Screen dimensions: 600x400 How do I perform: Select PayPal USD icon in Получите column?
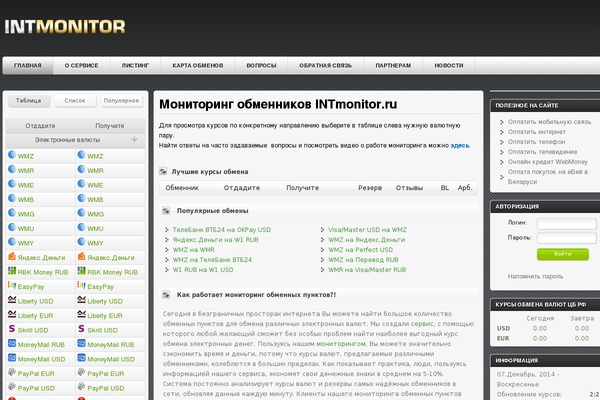point(81,387)
